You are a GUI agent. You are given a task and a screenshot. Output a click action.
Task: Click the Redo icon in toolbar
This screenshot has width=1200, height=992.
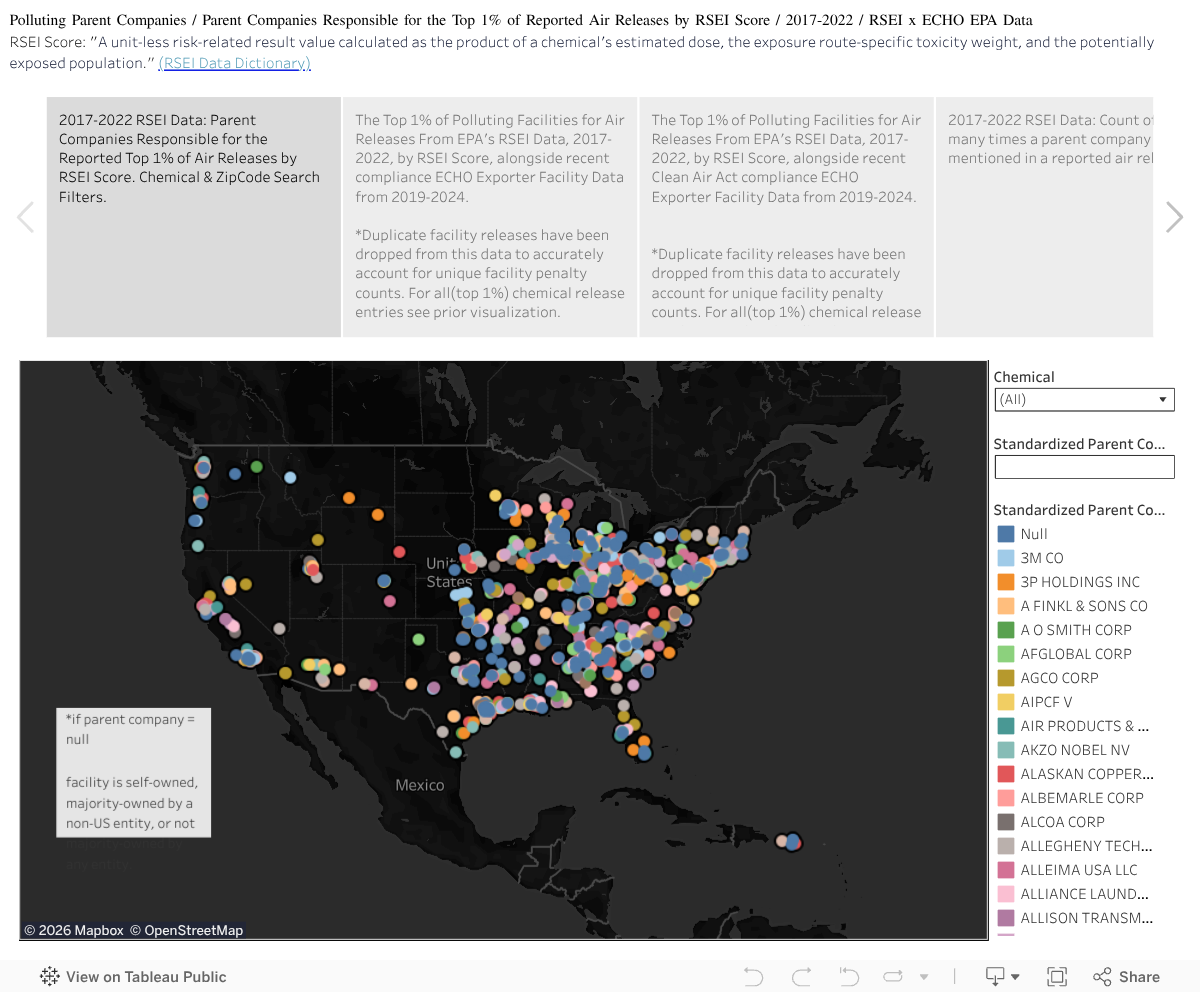801,977
